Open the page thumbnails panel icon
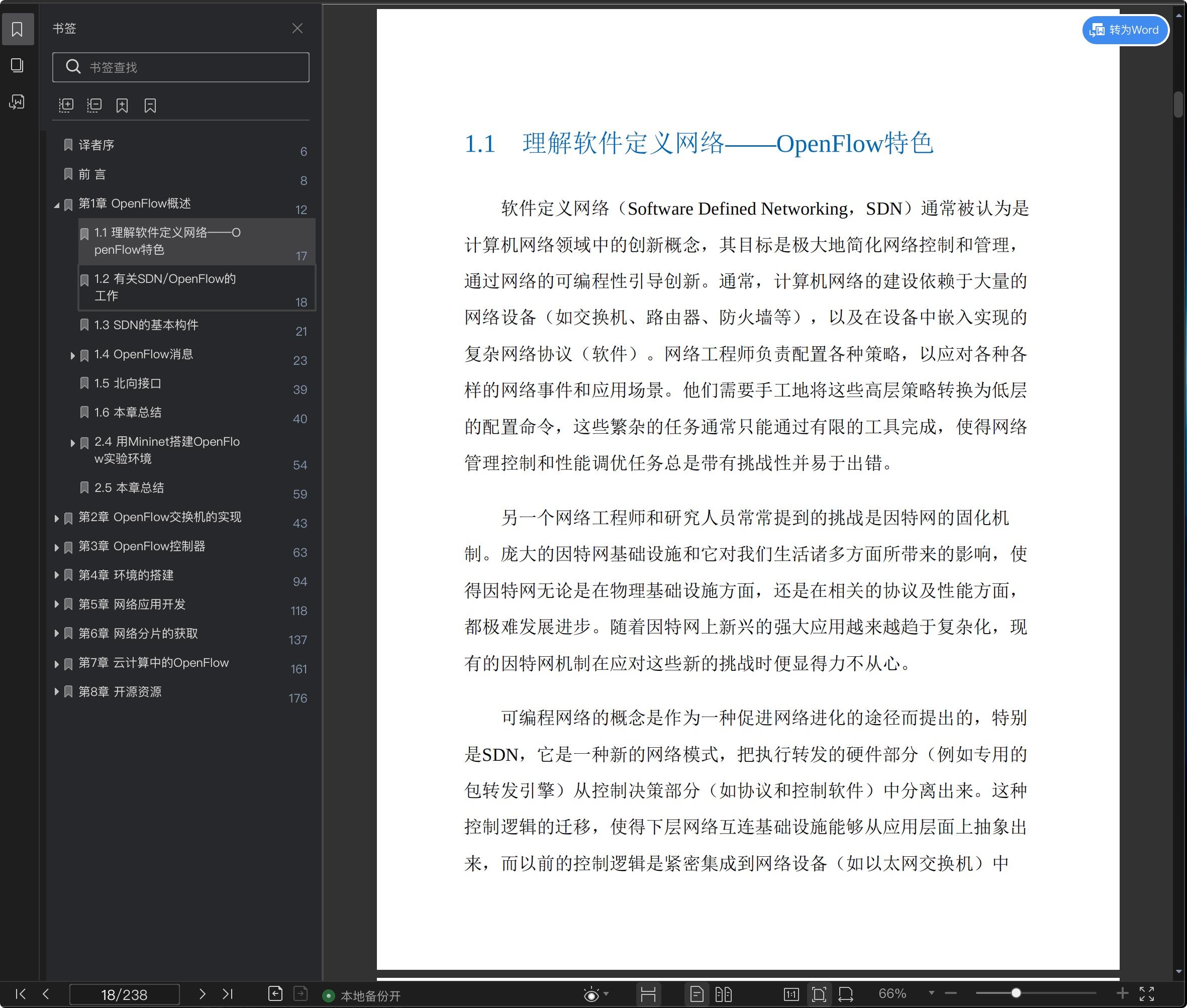 [17, 65]
